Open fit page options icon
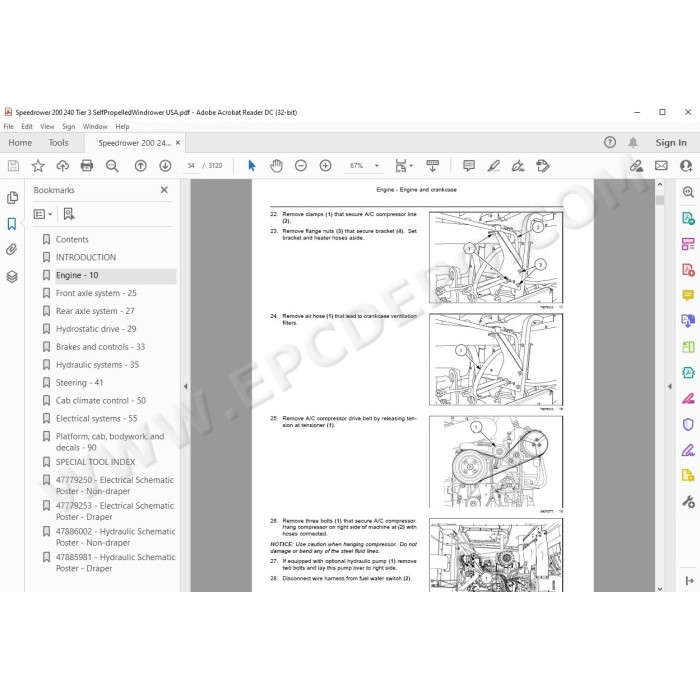The width and height of the screenshot is (700, 700). pyautogui.click(x=404, y=166)
